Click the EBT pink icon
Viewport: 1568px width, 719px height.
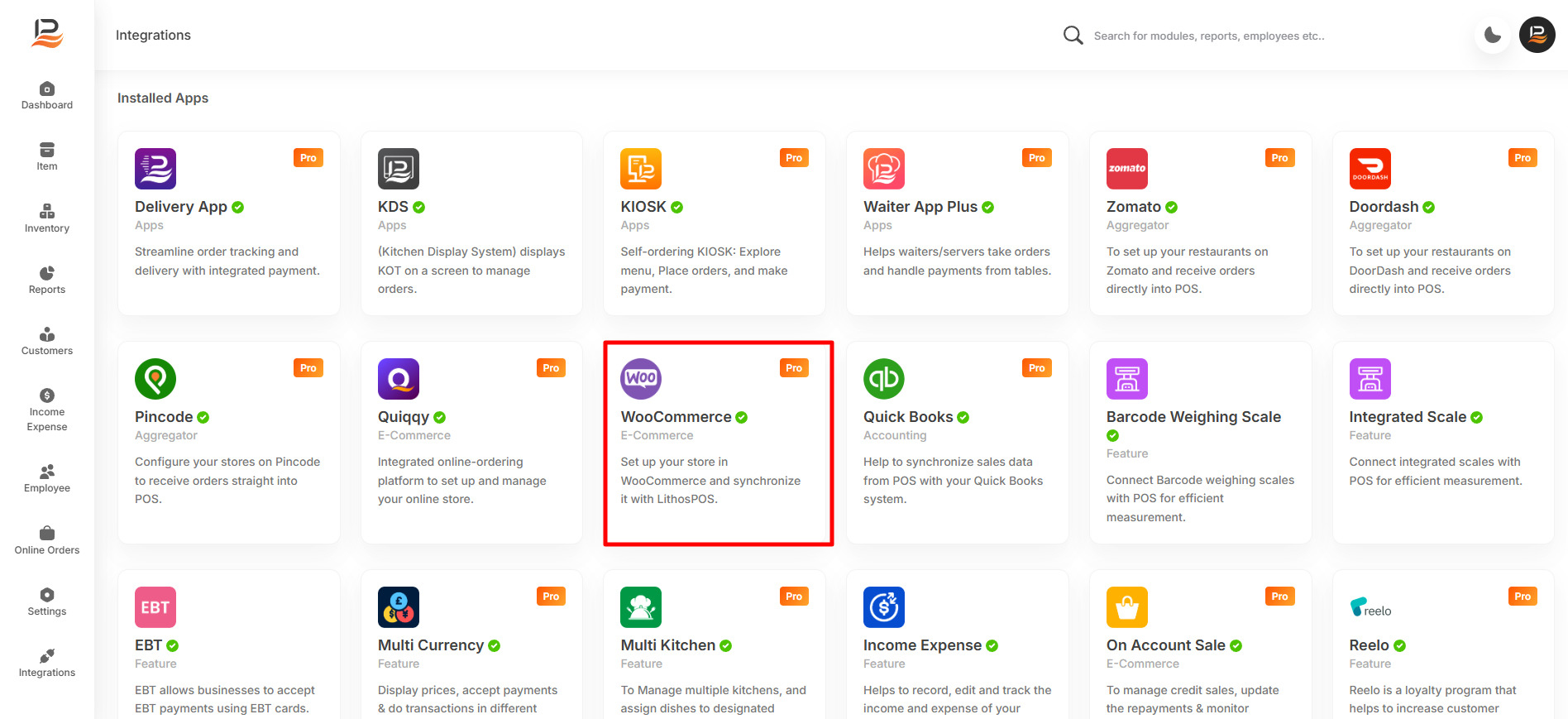[155, 607]
